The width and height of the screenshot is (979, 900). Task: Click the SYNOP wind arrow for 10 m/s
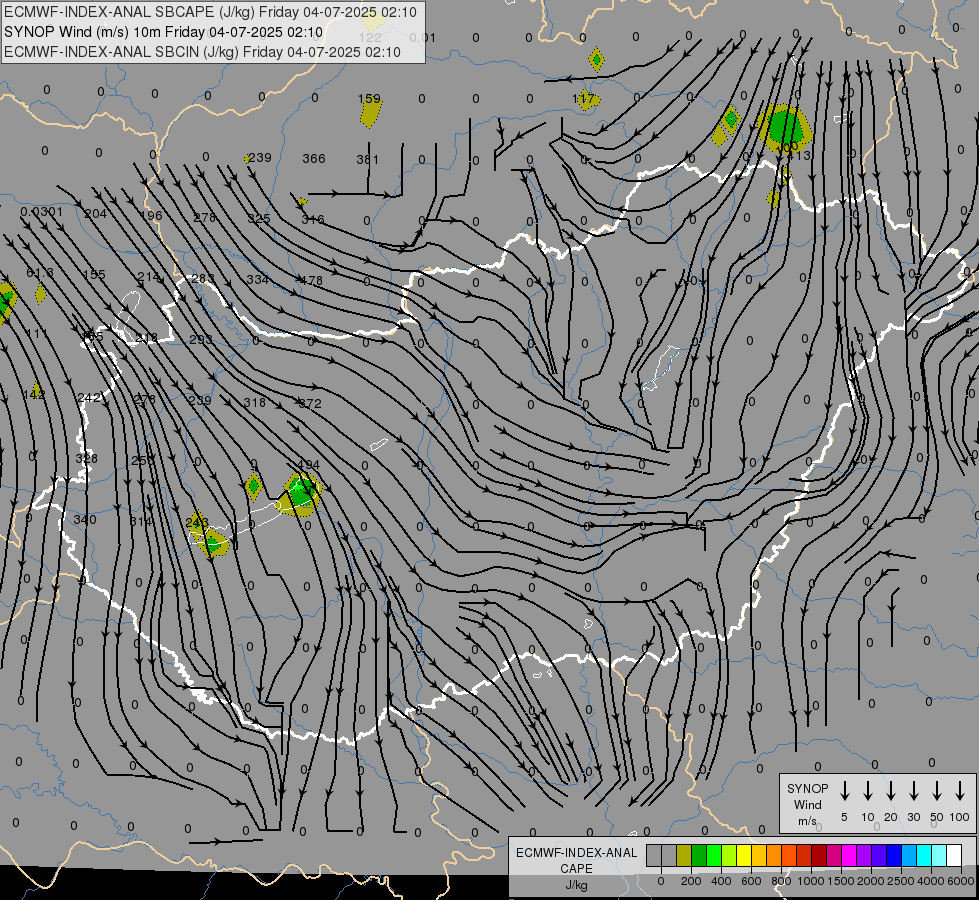[x=868, y=791]
